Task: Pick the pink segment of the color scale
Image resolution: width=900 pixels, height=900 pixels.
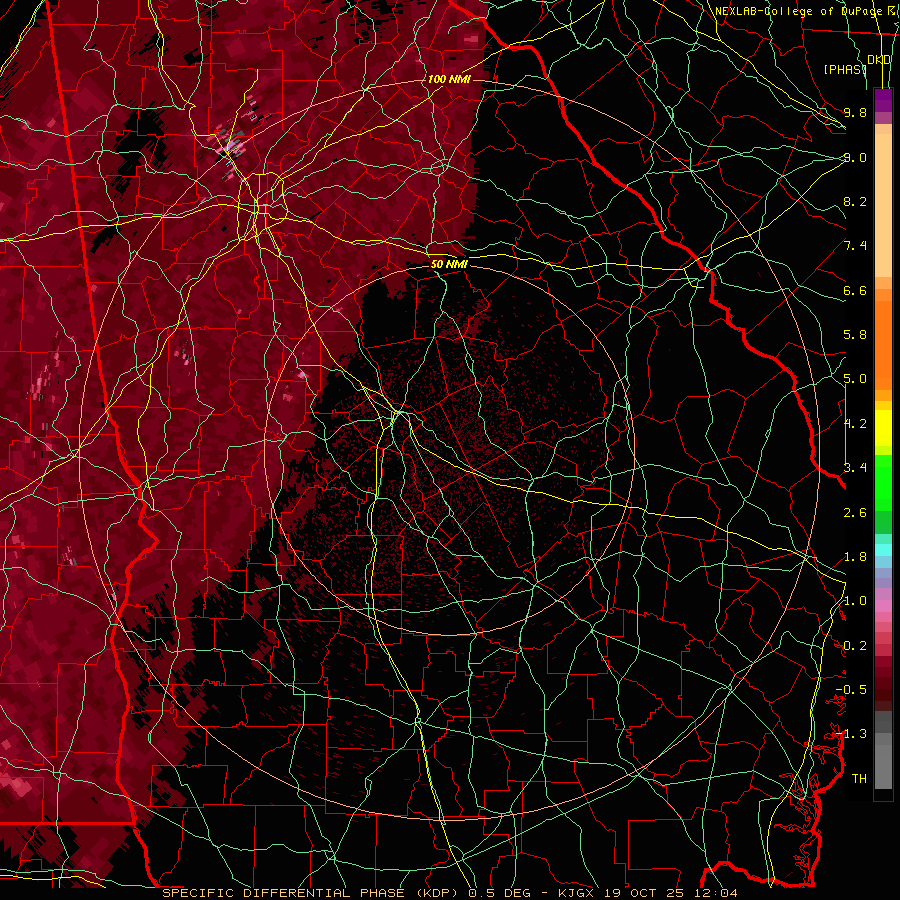Action: [883, 606]
